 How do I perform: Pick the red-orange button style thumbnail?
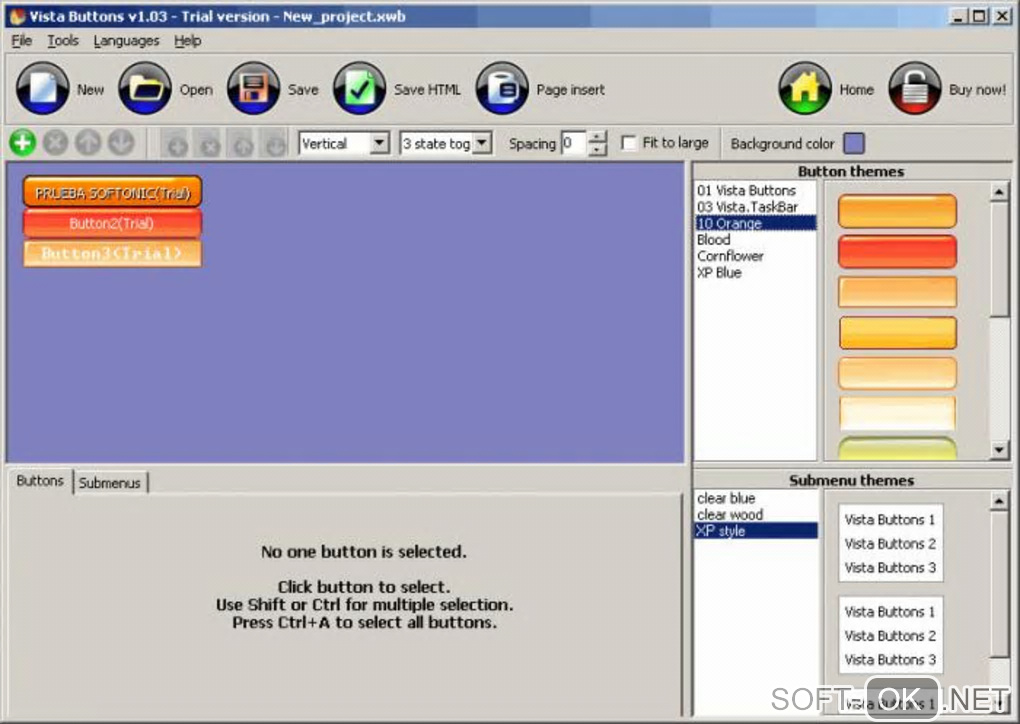pyautogui.click(x=897, y=252)
